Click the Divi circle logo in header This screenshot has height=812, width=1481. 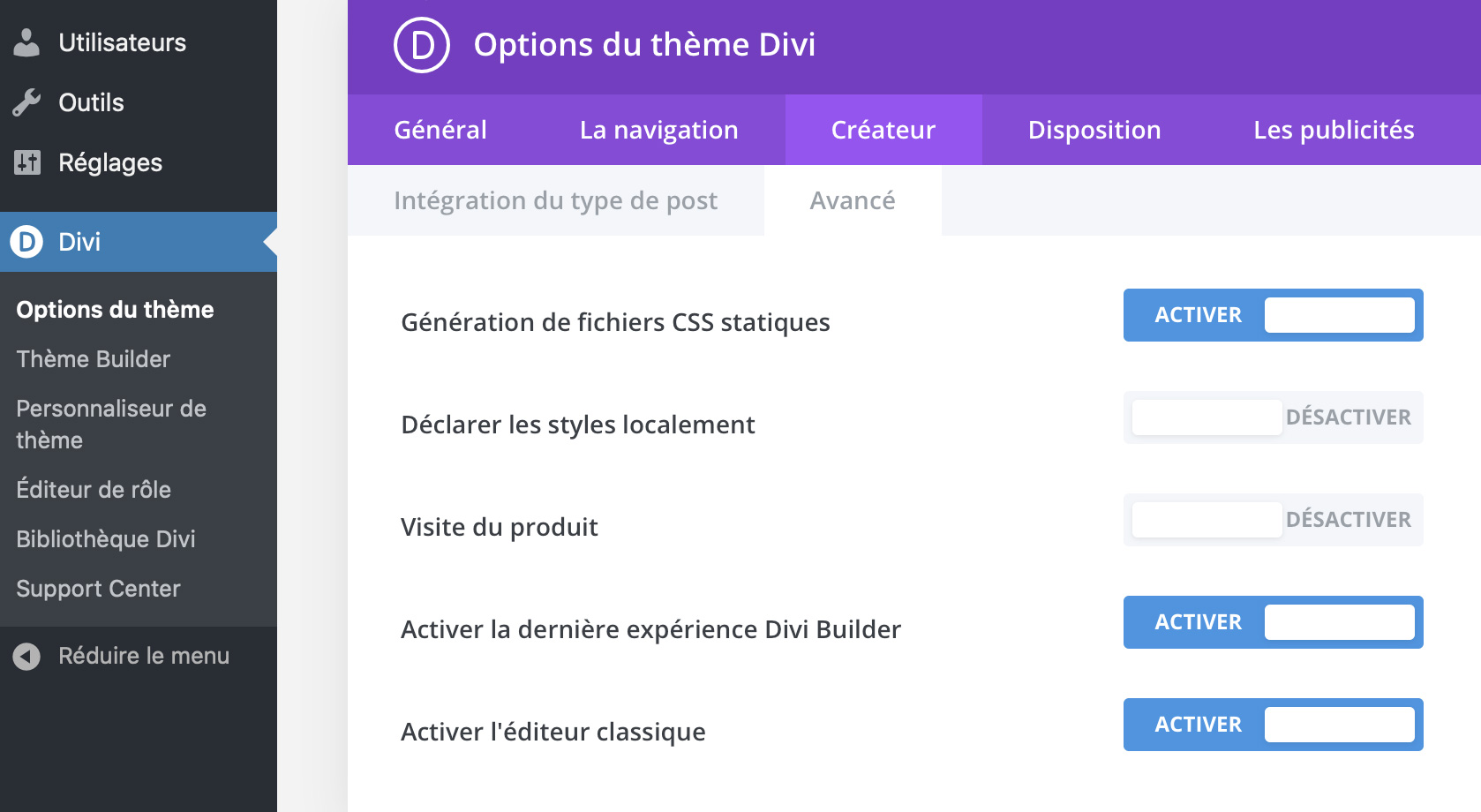[x=422, y=45]
